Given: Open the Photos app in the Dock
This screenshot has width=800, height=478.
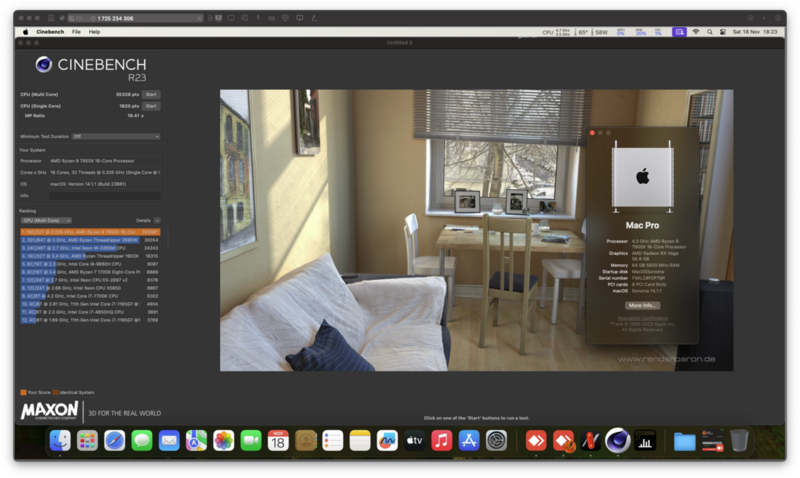Looking at the screenshot, I should [224, 440].
